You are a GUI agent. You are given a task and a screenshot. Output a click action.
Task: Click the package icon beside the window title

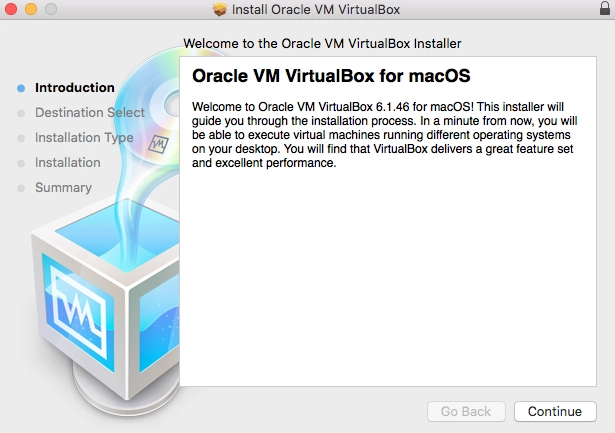point(220,10)
